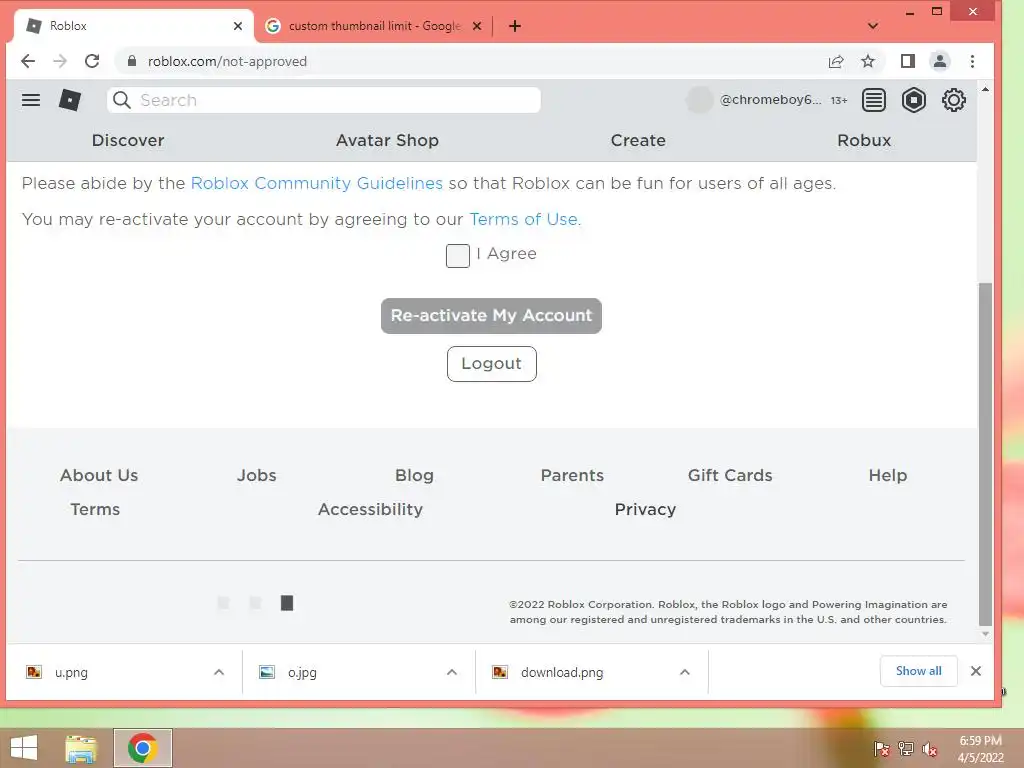Expand options for the u.png download
1024x768 pixels.
click(x=219, y=672)
